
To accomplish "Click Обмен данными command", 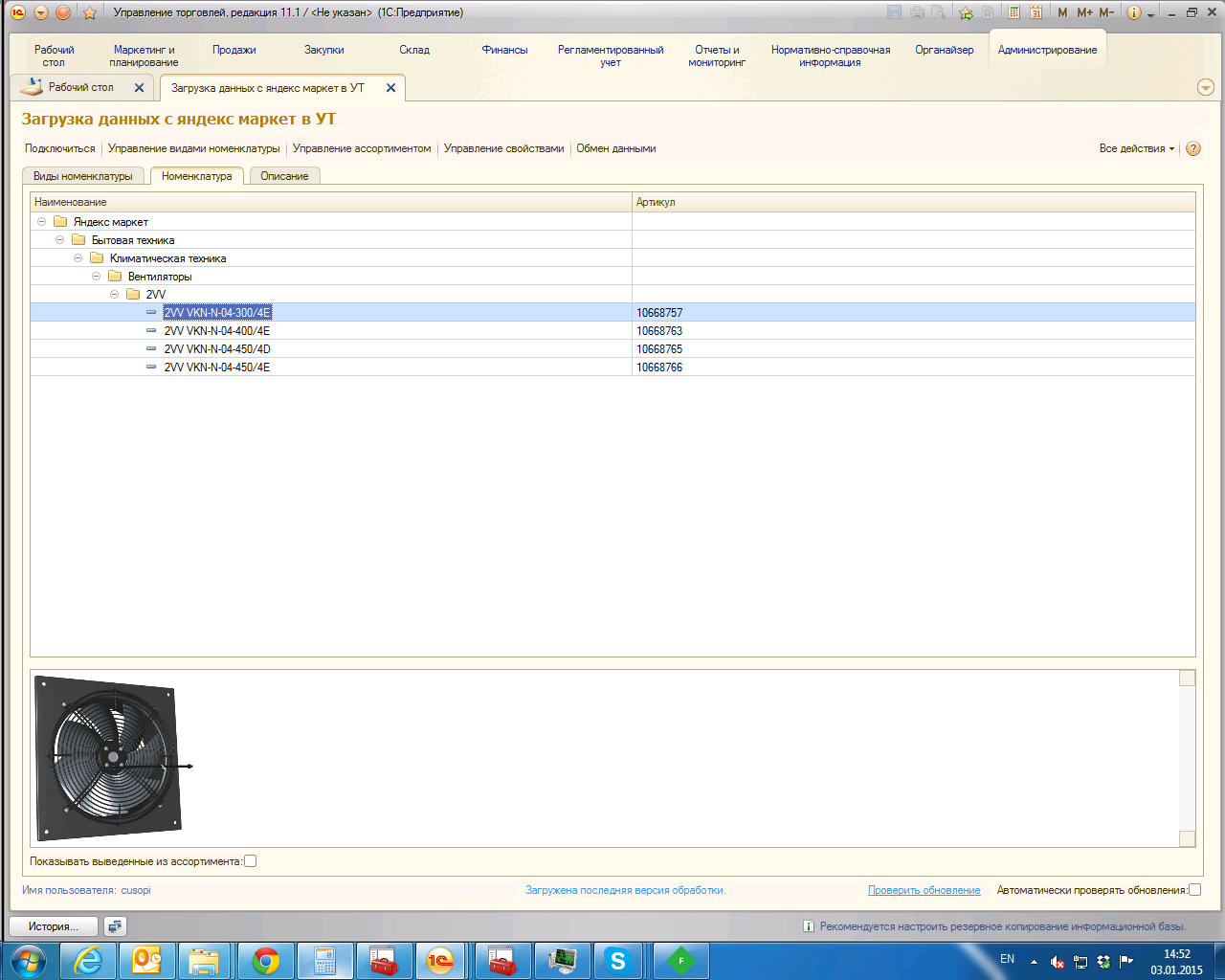I will (x=616, y=148).
